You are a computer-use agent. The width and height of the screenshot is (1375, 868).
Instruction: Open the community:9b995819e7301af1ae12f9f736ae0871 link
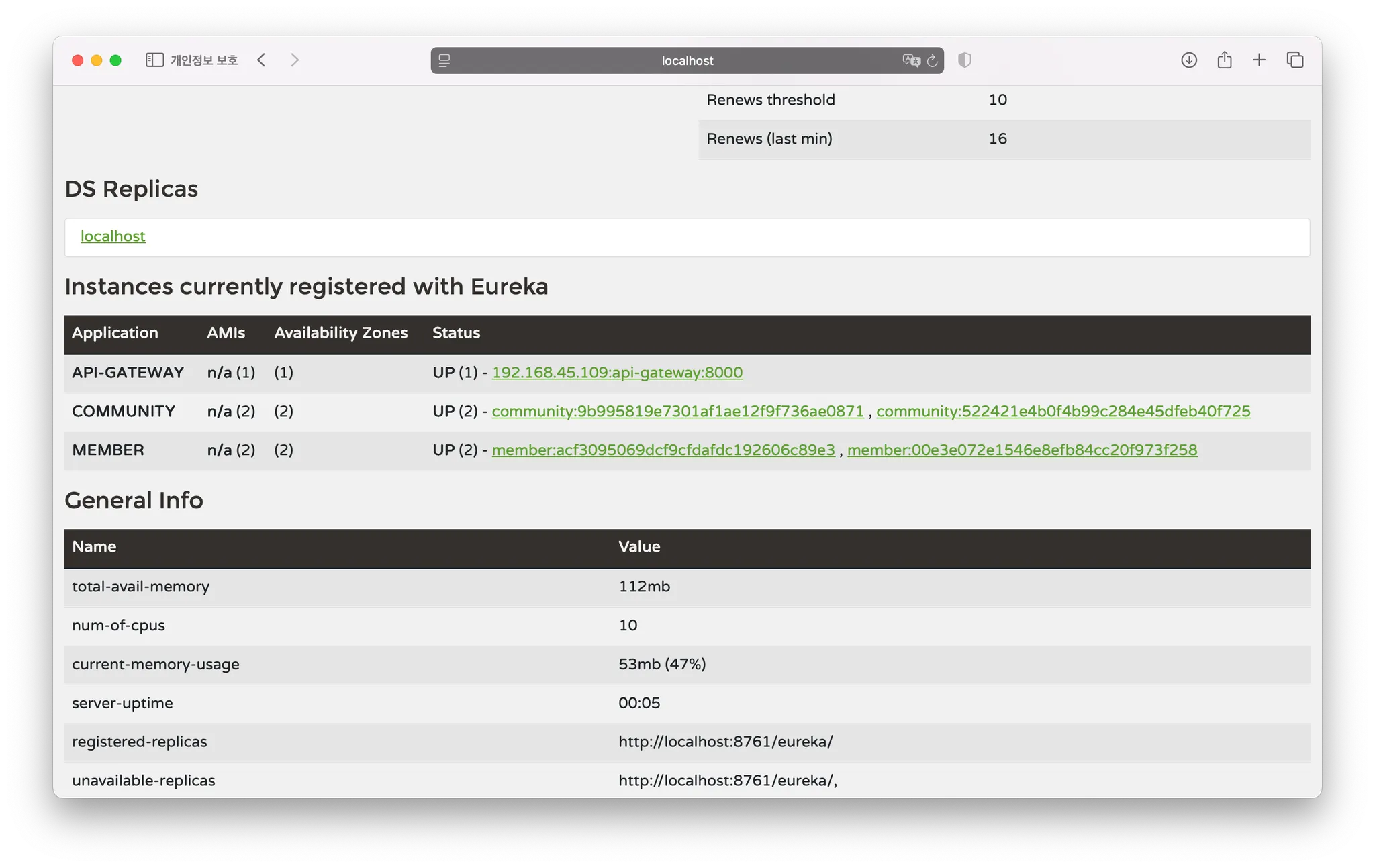coord(678,412)
